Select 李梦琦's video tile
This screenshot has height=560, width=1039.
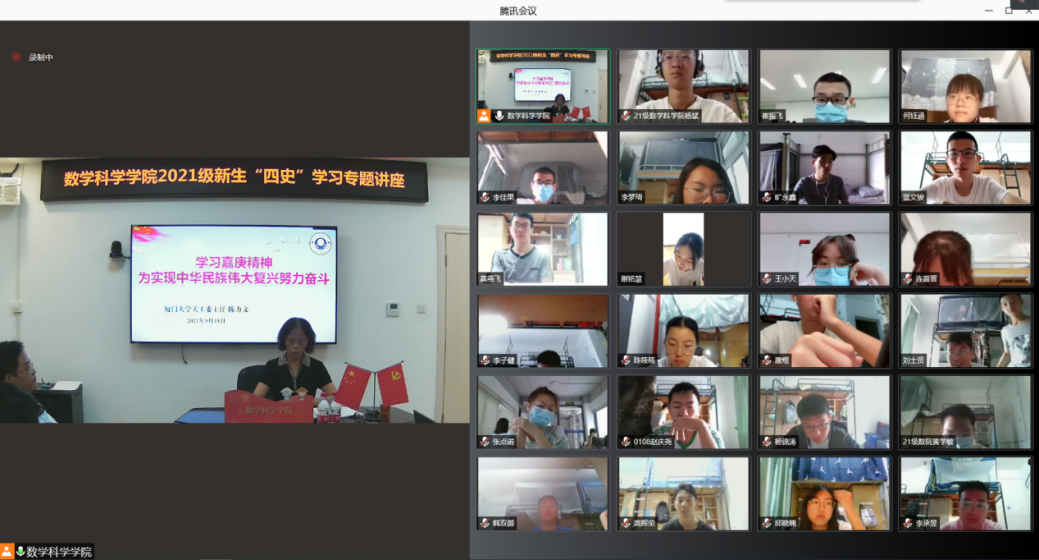(x=683, y=166)
